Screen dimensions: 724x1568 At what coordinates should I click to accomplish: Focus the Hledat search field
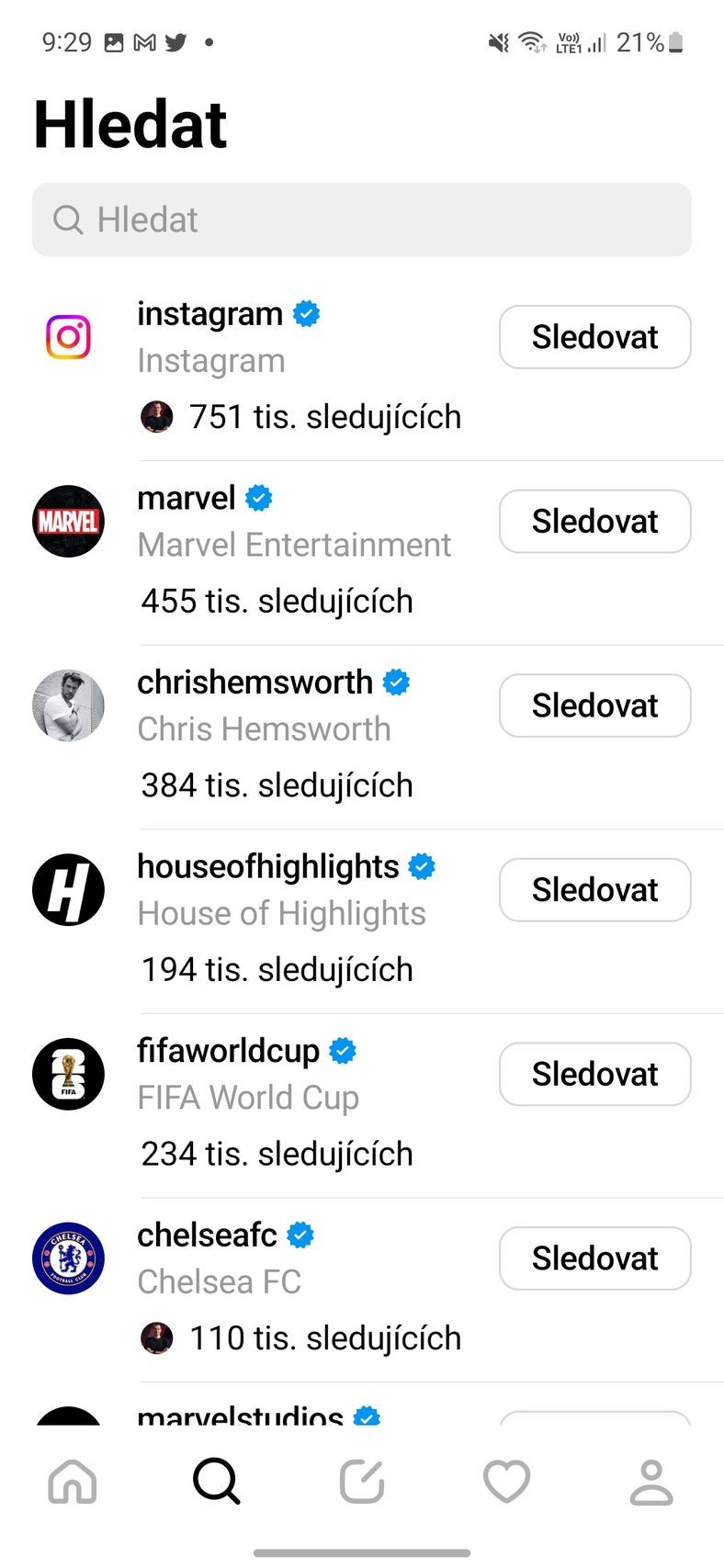[362, 220]
